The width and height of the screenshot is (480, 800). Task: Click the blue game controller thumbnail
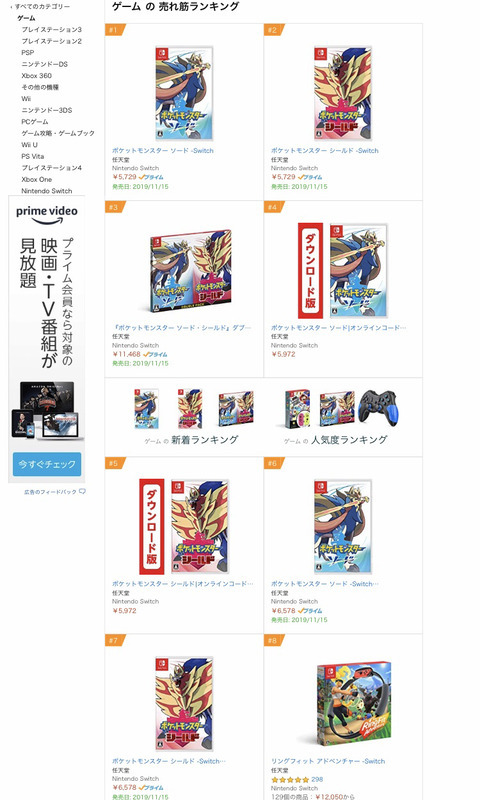(x=377, y=407)
